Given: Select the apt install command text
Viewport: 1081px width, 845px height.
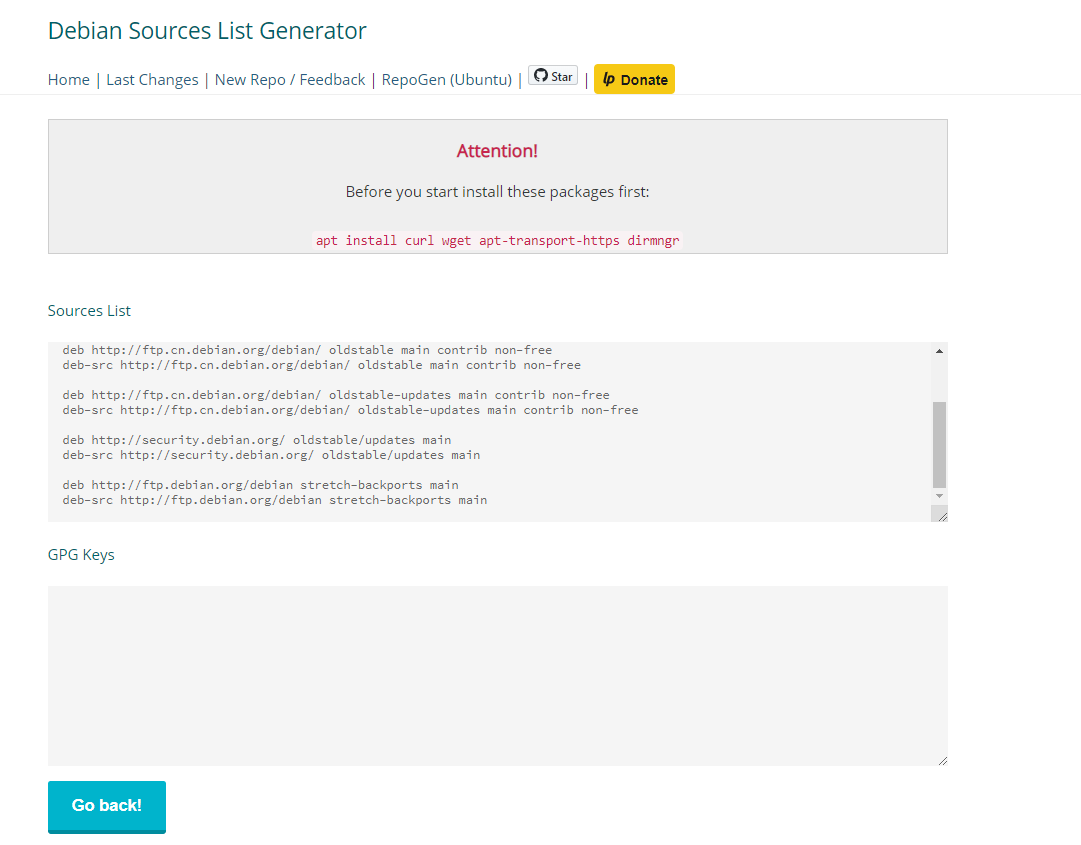Looking at the screenshot, I should click(x=497, y=240).
